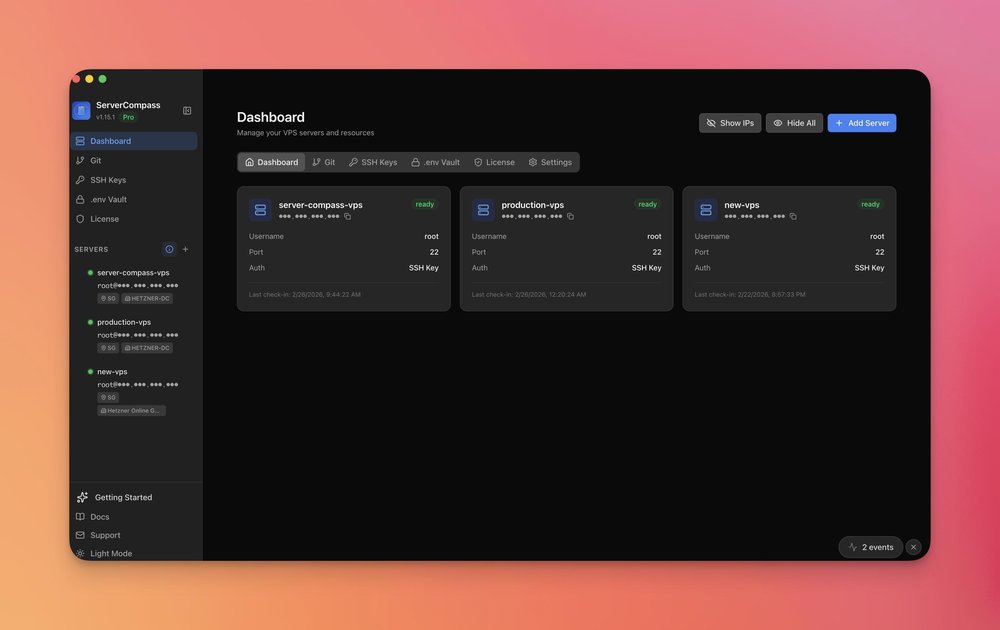1000x630 pixels.
Task: Toggle Show IPs for all servers
Action: 729,122
